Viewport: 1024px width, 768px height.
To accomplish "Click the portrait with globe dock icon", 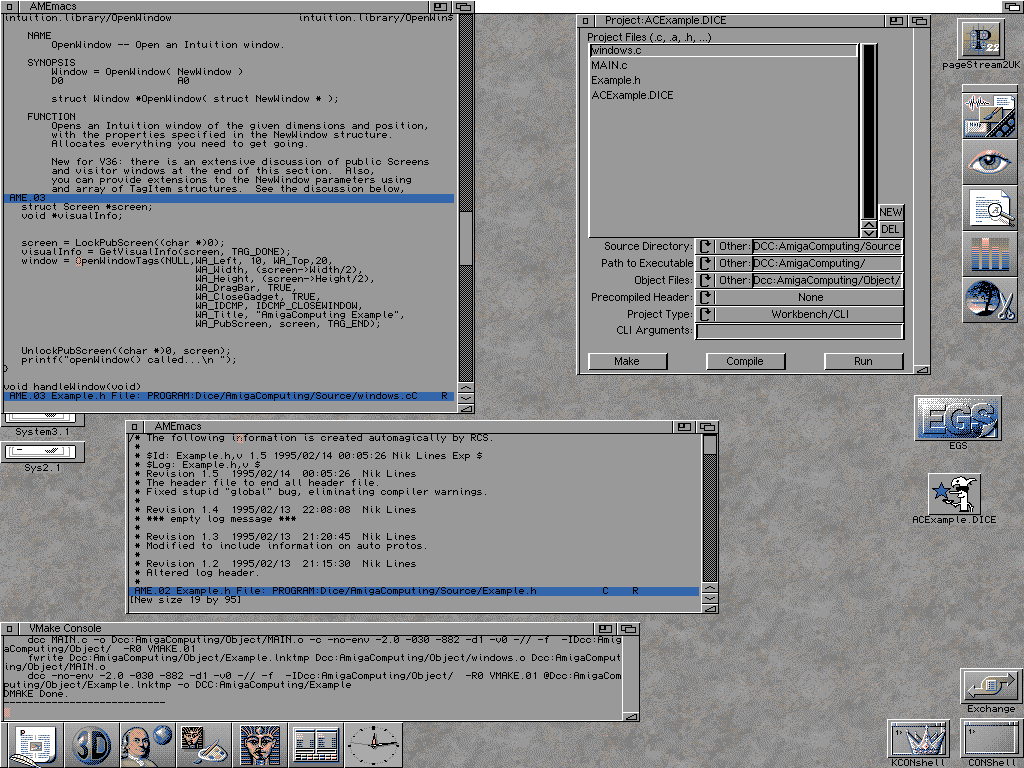I will (148, 745).
